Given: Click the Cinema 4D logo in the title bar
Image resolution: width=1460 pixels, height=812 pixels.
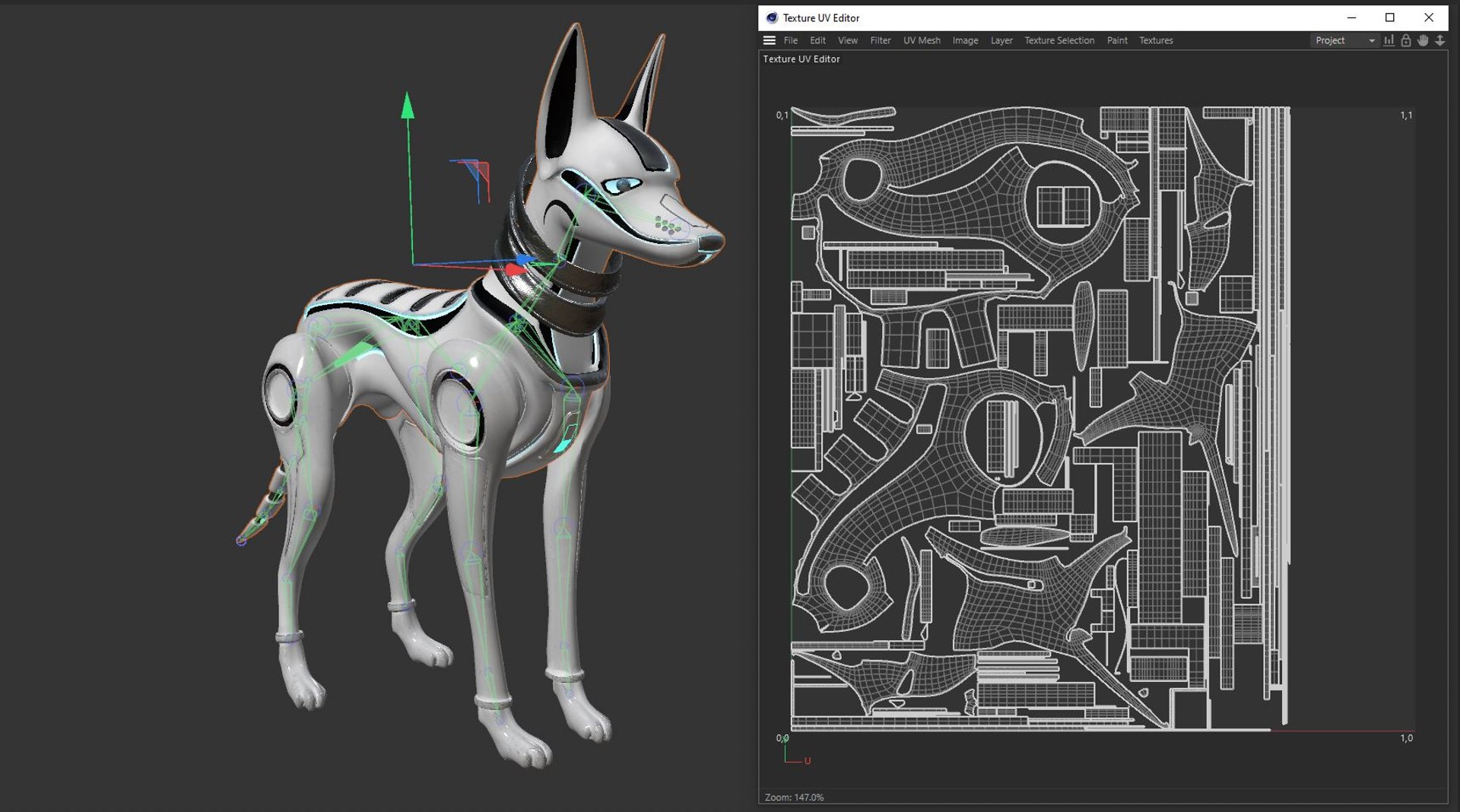Looking at the screenshot, I should (772, 17).
